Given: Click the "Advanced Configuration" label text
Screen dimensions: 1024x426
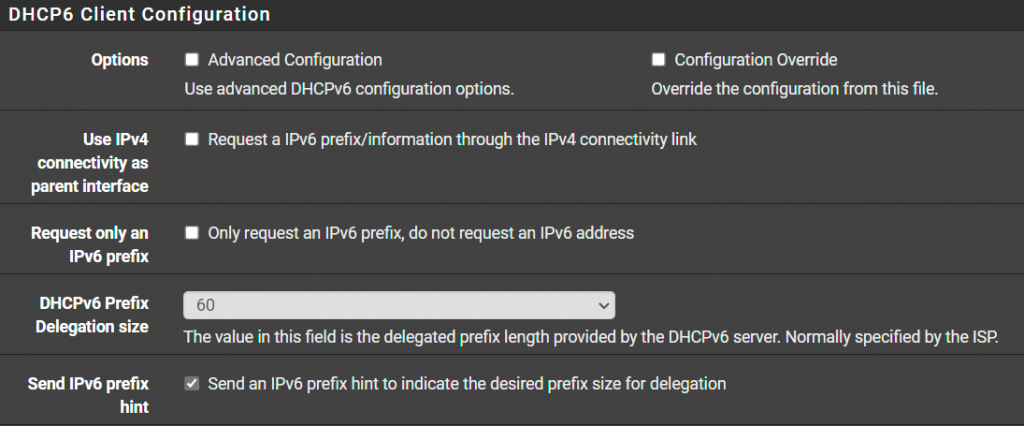Looking at the screenshot, I should click(x=295, y=60).
